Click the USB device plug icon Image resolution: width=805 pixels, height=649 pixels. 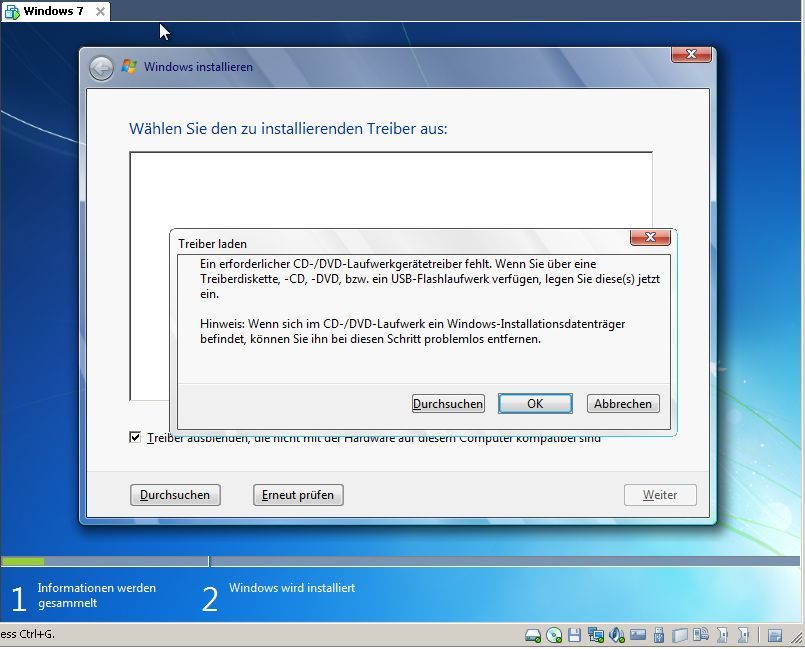pos(659,635)
